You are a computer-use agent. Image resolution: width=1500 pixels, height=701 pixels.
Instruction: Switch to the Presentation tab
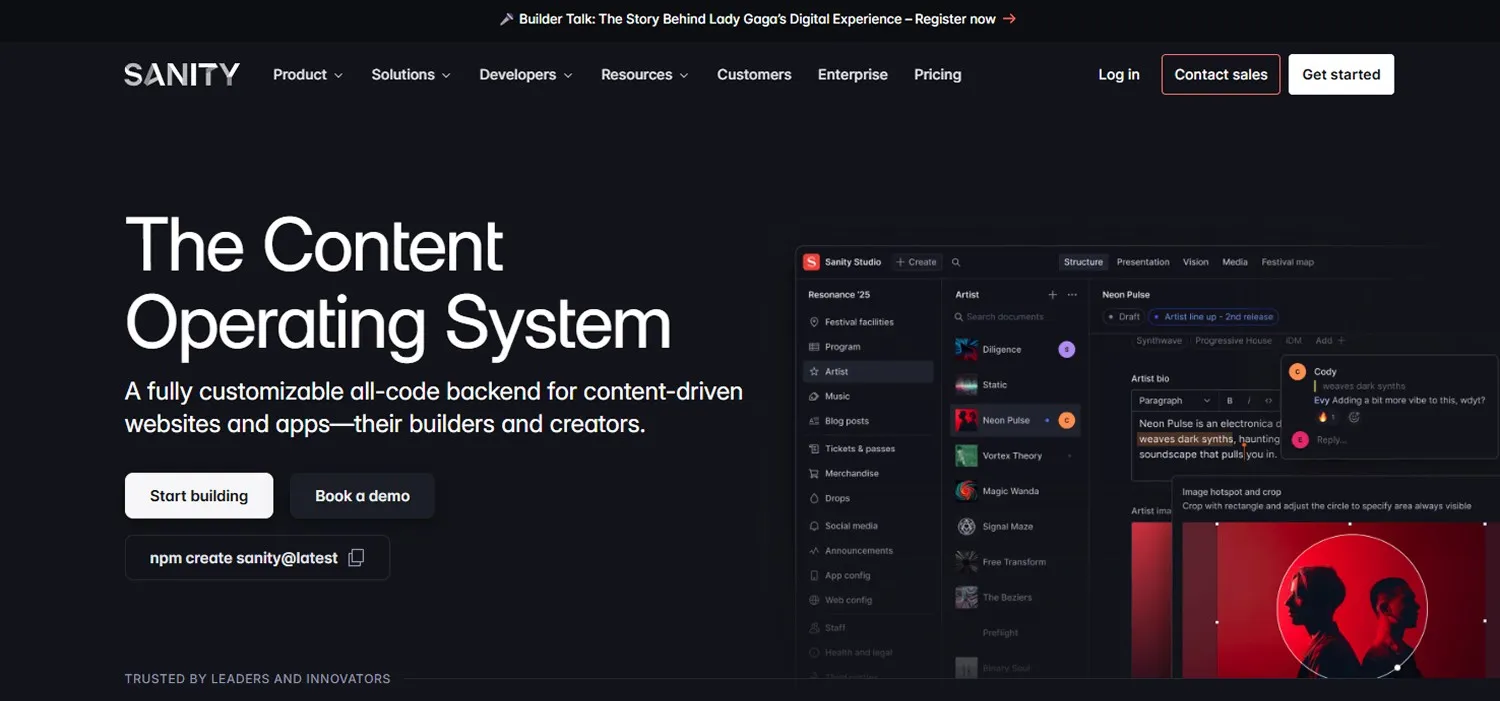click(x=1142, y=262)
